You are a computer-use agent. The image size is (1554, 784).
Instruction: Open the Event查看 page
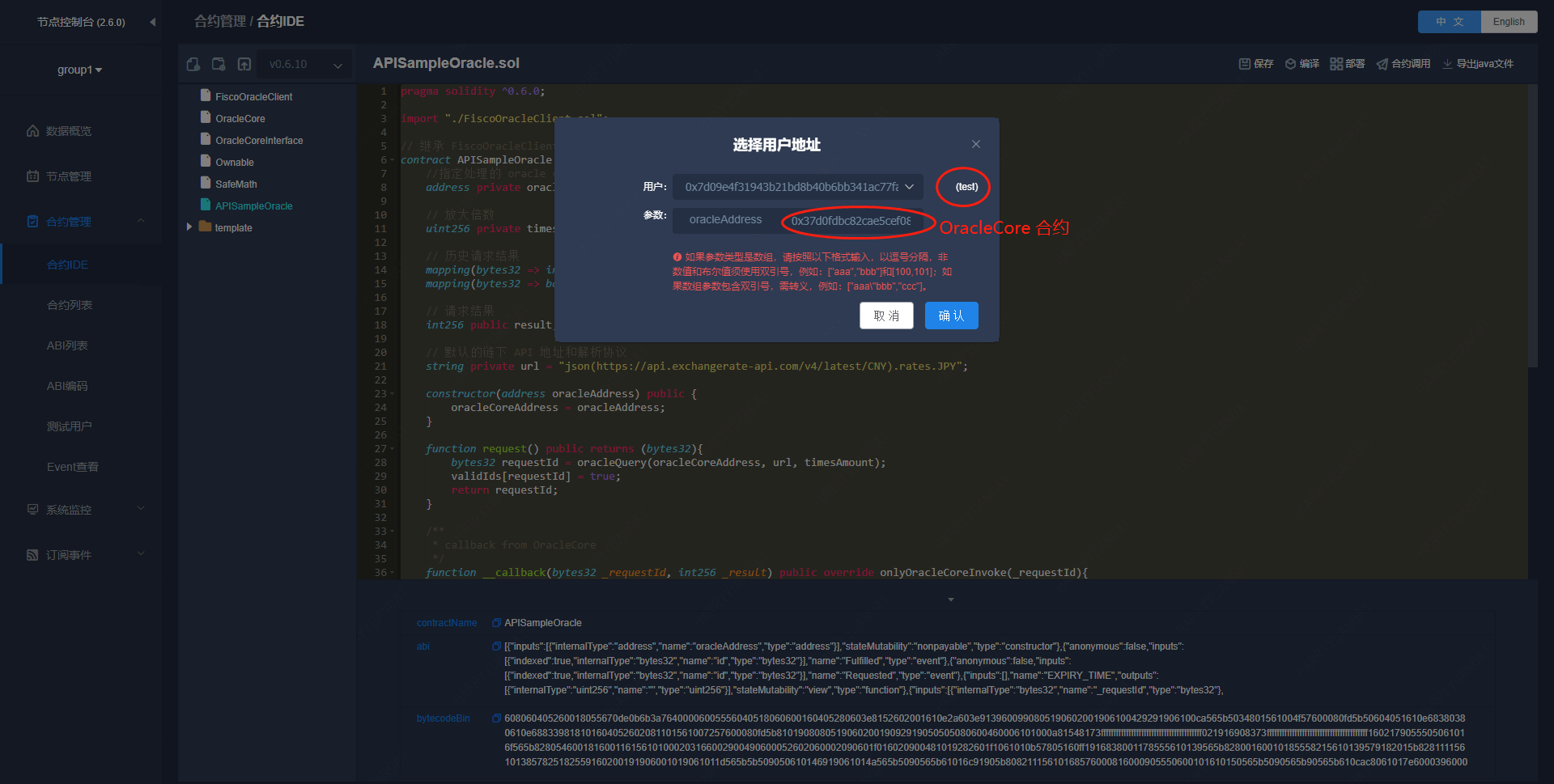(73, 467)
